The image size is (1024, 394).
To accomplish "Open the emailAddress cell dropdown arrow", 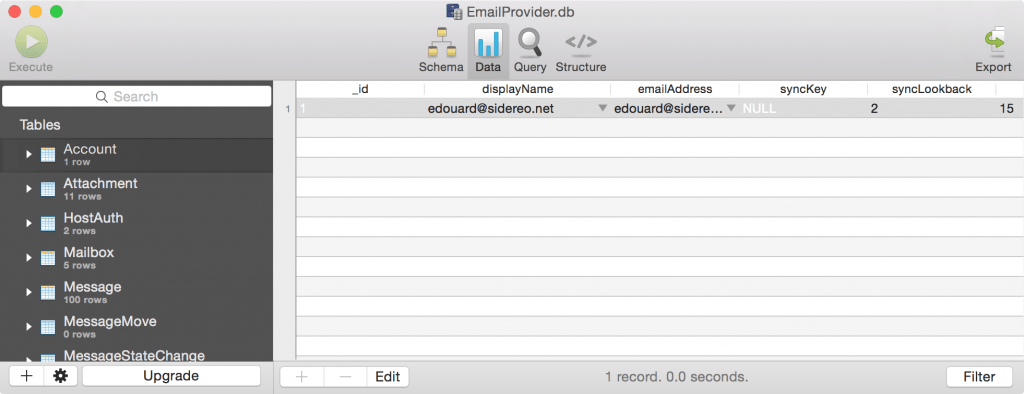I will [731, 108].
